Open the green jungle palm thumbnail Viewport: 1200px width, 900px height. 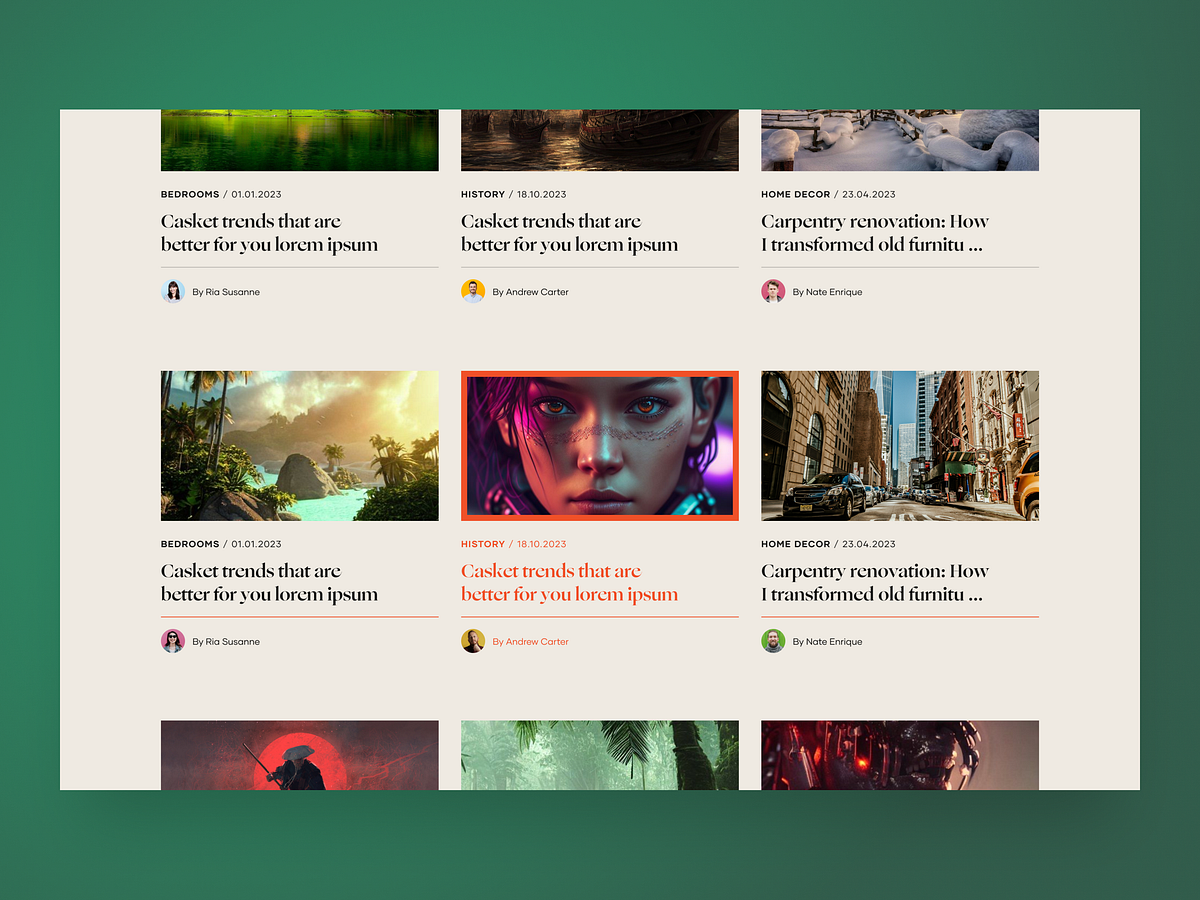coord(600,755)
